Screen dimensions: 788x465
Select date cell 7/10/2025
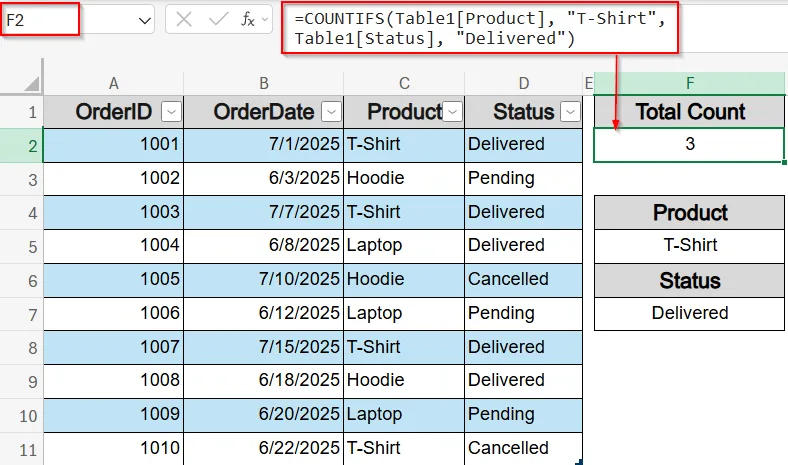tap(264, 280)
